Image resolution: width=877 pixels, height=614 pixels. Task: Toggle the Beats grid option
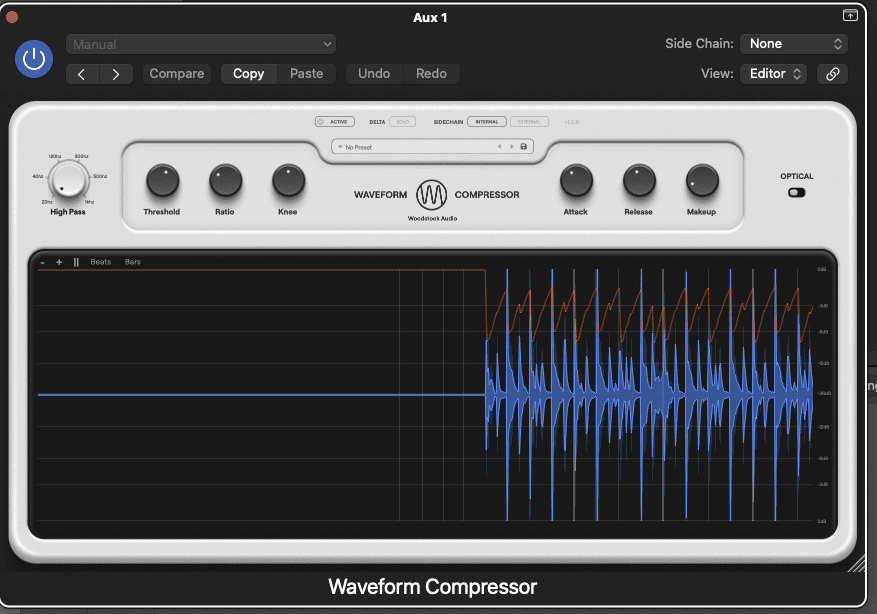tap(101, 262)
